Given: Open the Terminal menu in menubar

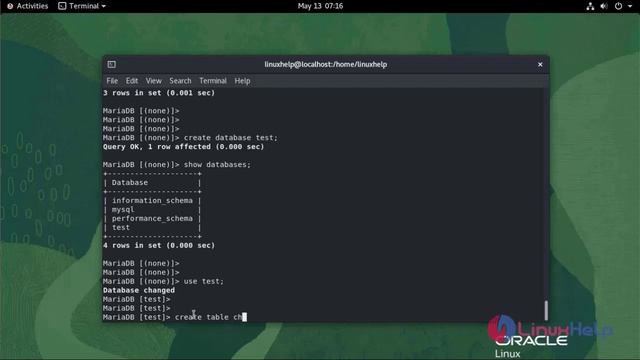Looking at the screenshot, I should pos(213,81).
